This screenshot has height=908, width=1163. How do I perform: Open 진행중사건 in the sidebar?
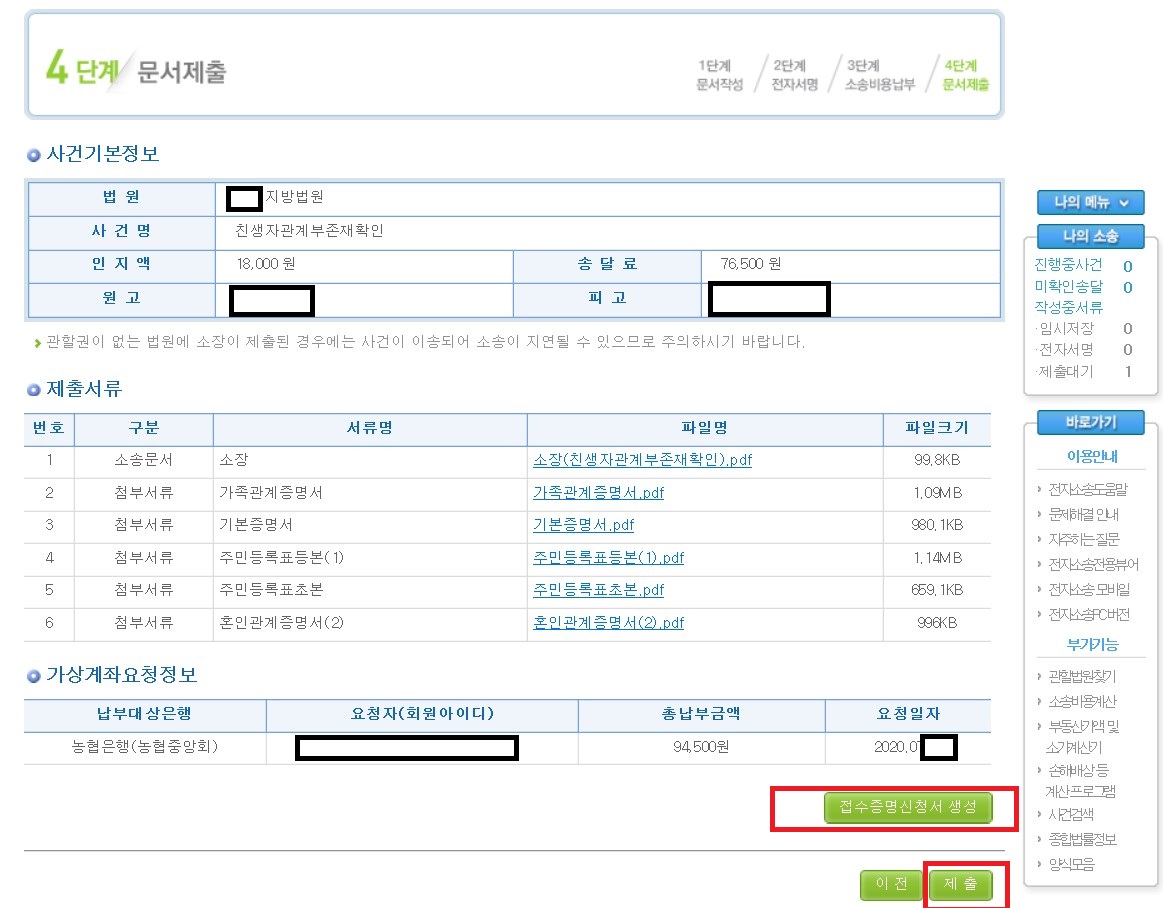coord(1068,265)
